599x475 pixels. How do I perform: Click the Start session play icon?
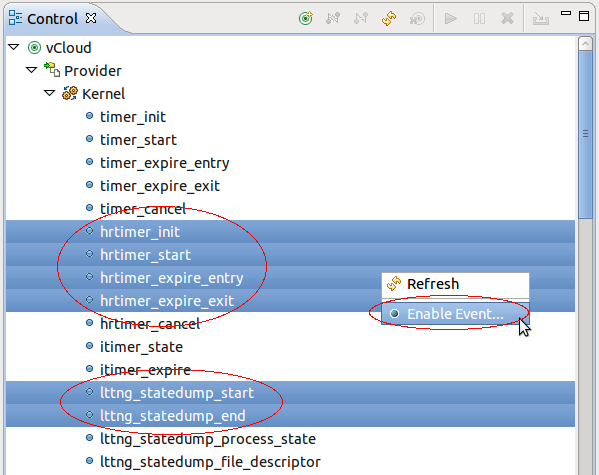pos(451,18)
